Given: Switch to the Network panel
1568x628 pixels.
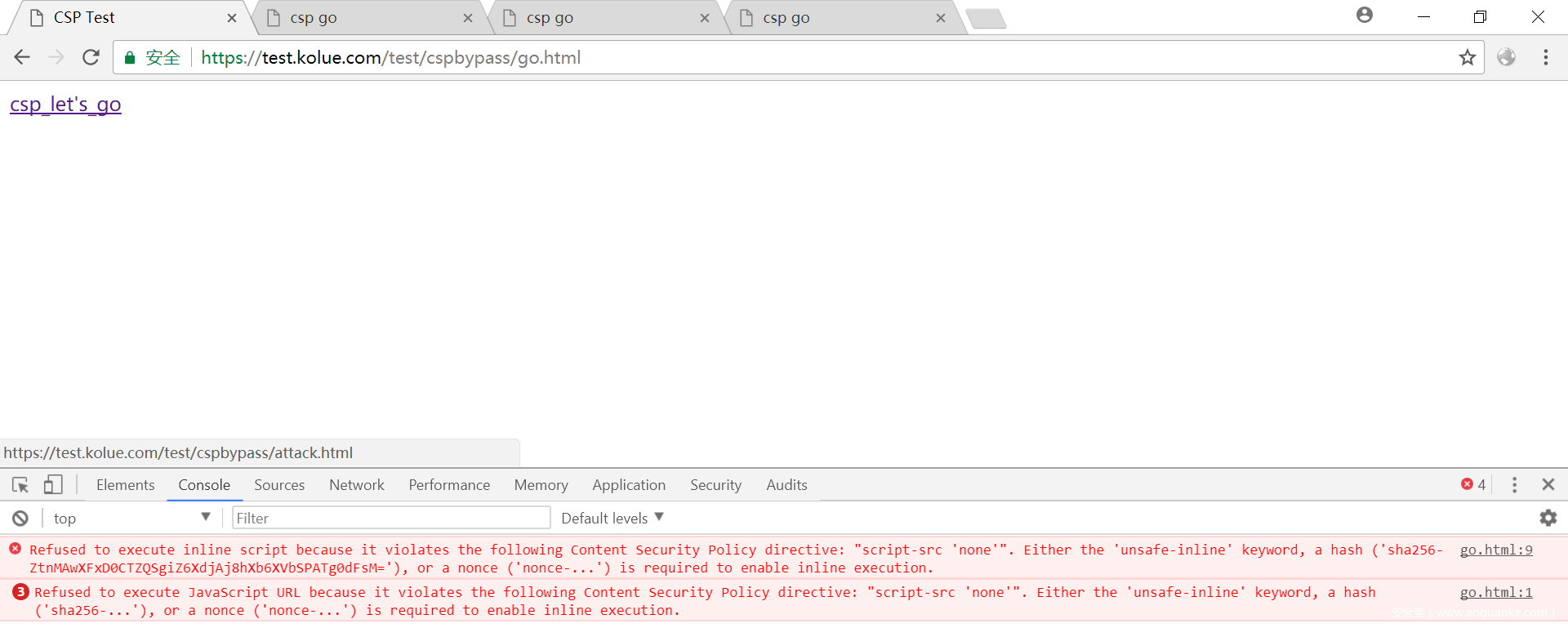Looking at the screenshot, I should [357, 485].
